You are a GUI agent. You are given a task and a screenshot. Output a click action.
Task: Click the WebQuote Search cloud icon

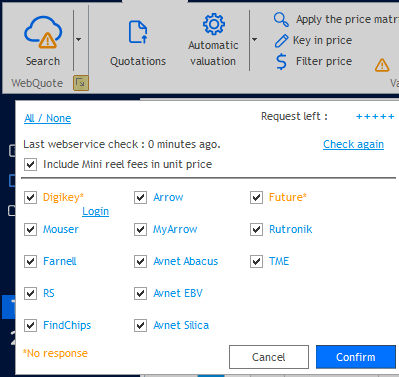pyautogui.click(x=43, y=32)
